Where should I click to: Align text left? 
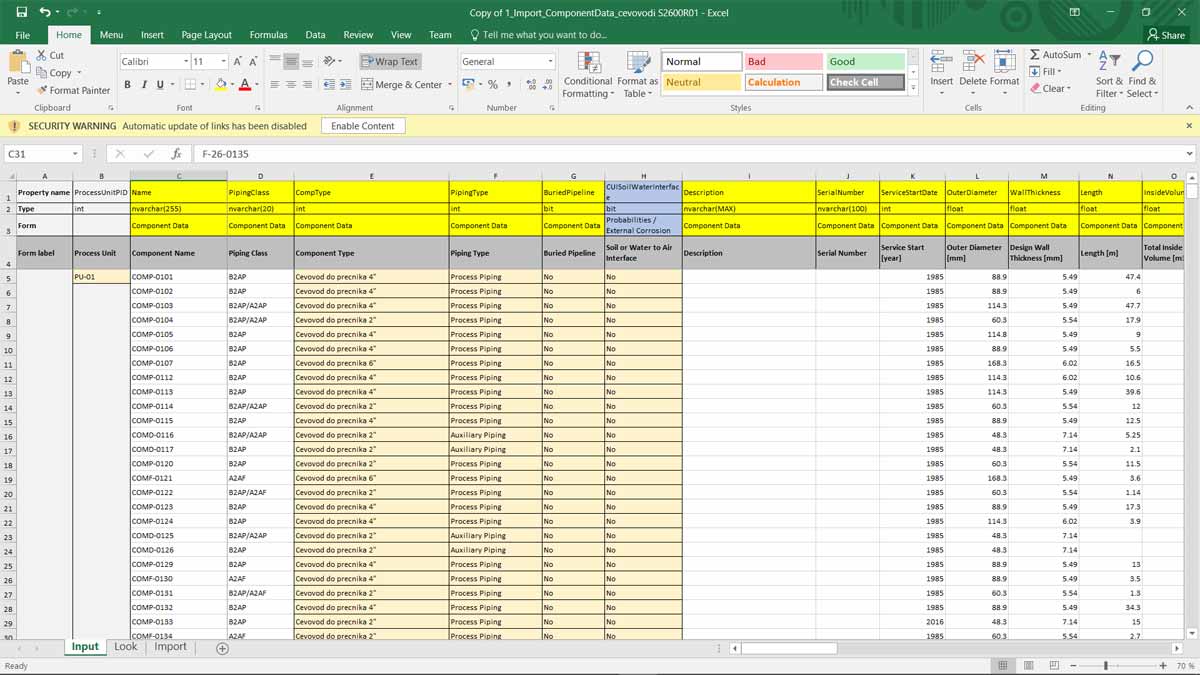click(x=276, y=85)
